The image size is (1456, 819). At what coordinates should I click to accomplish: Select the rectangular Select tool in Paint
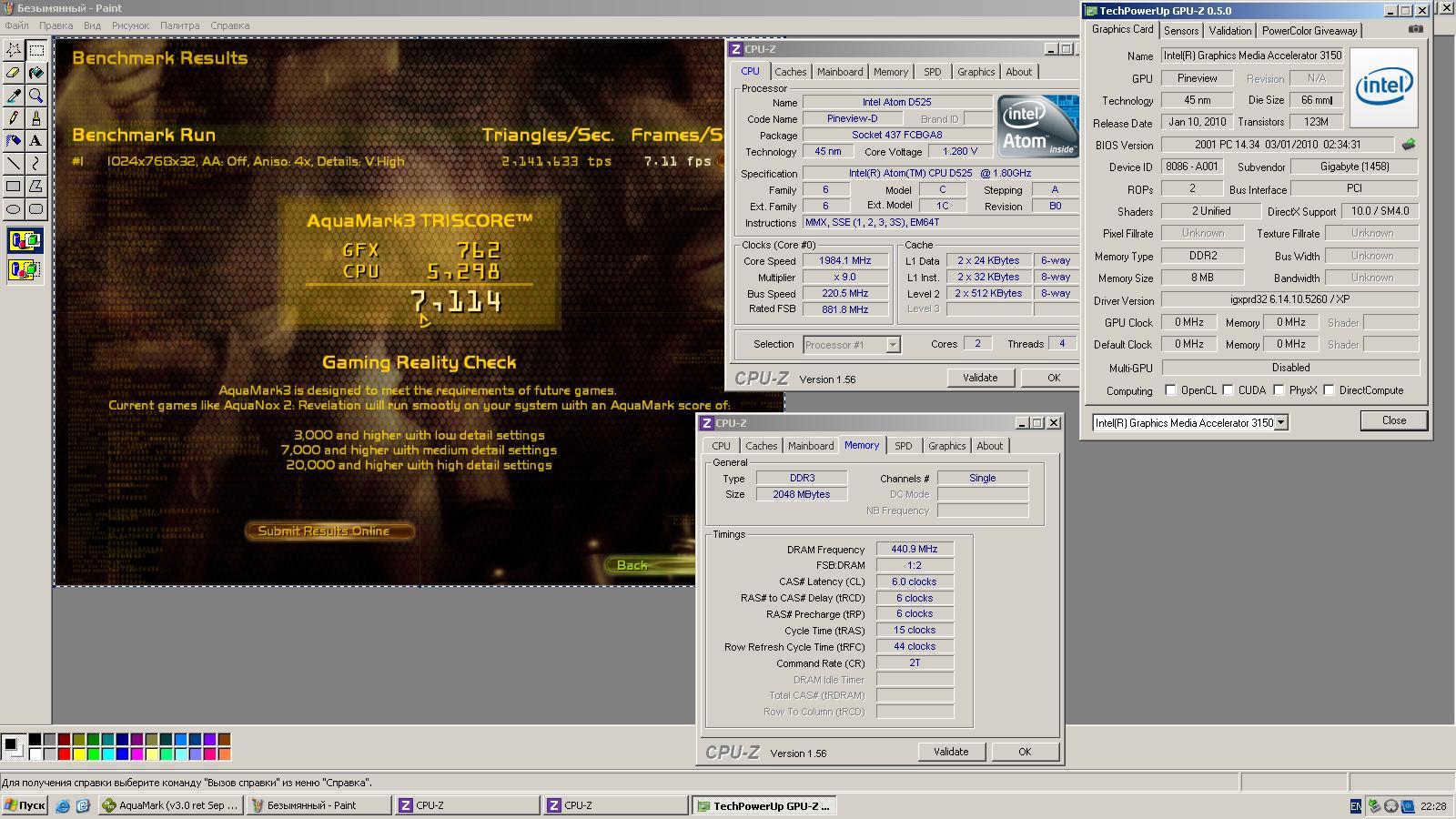(36, 50)
